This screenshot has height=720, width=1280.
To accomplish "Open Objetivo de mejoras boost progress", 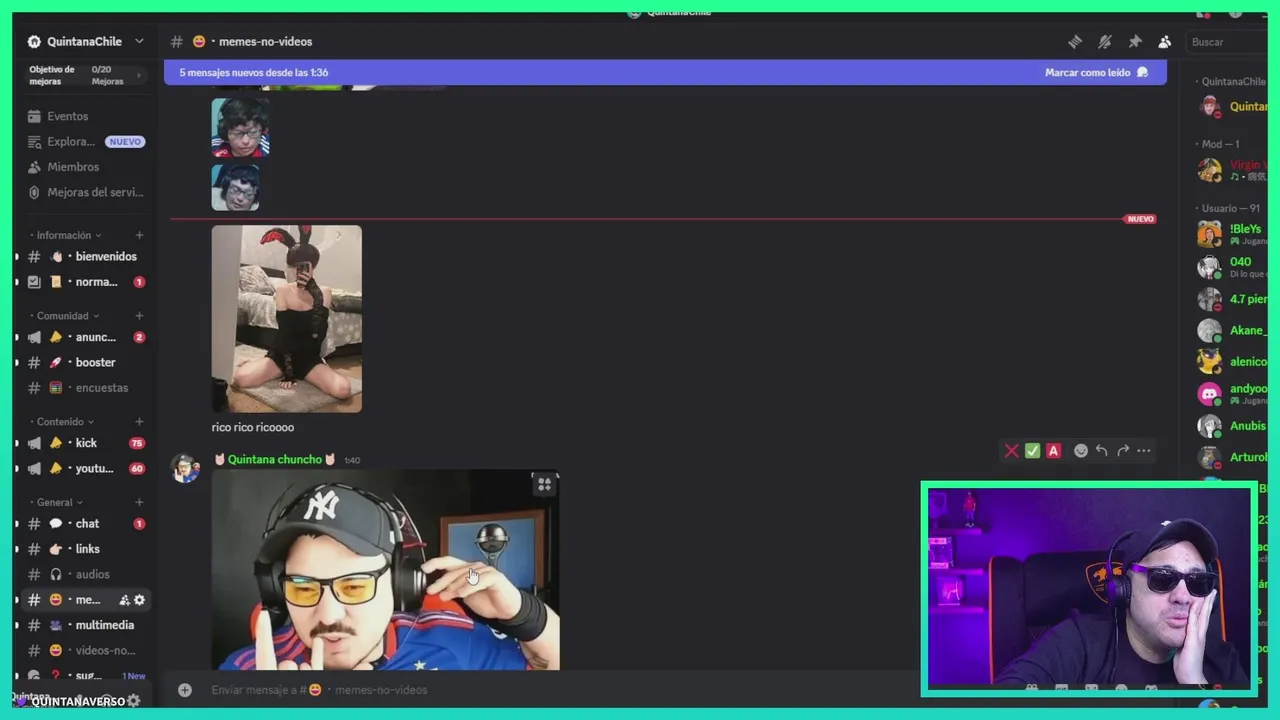I will point(86,75).
